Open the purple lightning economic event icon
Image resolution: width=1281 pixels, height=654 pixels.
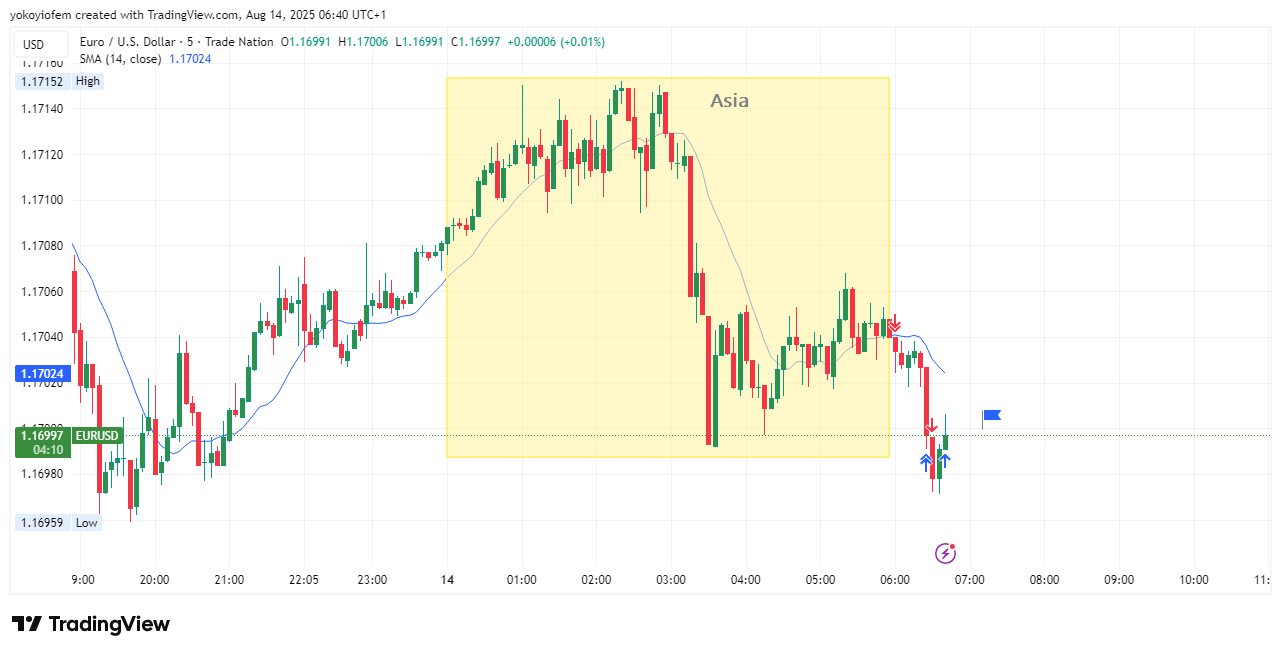tap(946, 553)
